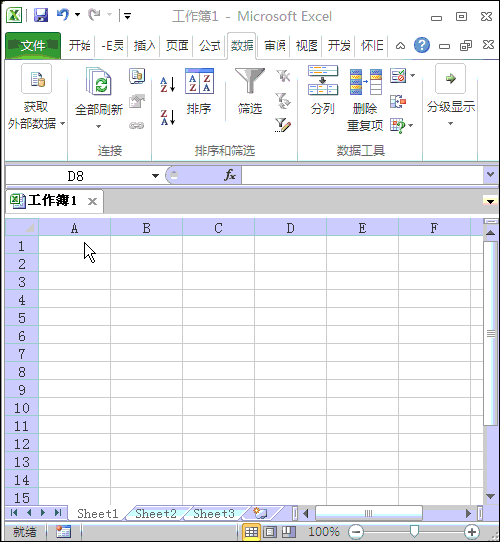
Task: Switch to the 审阅 (Review) tab
Action: coord(275,46)
